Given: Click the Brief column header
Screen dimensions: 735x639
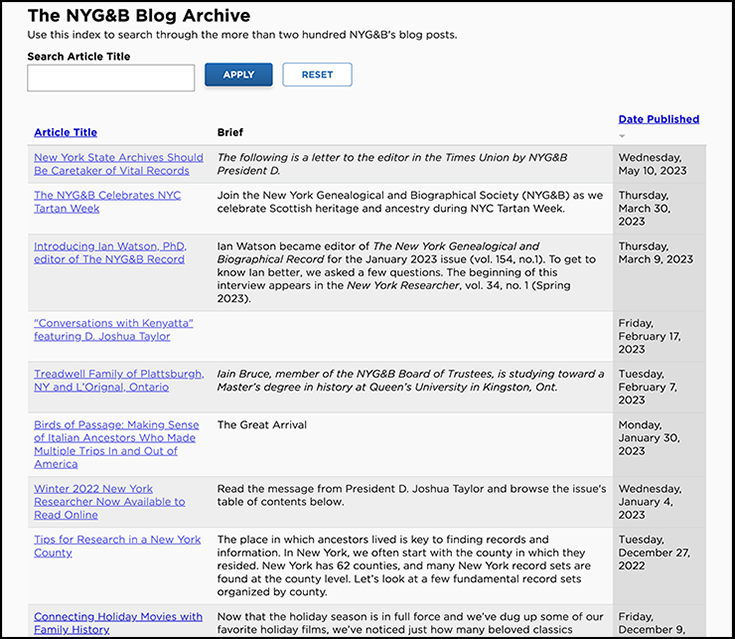Looking at the screenshot, I should 230,132.
